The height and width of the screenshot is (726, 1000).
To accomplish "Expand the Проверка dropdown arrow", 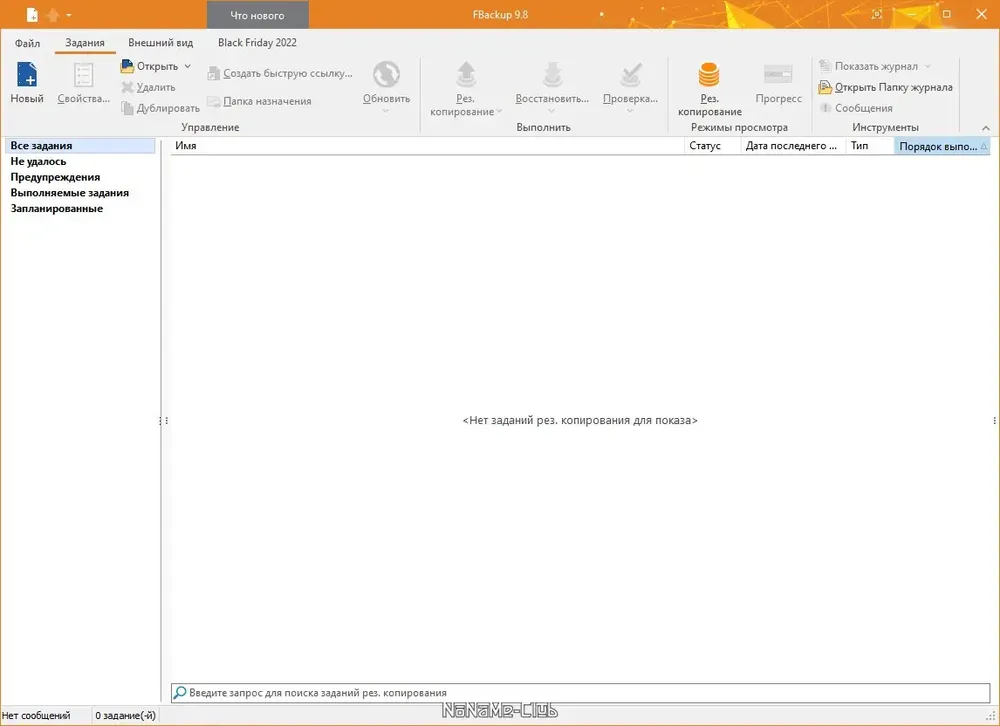I will (629, 111).
